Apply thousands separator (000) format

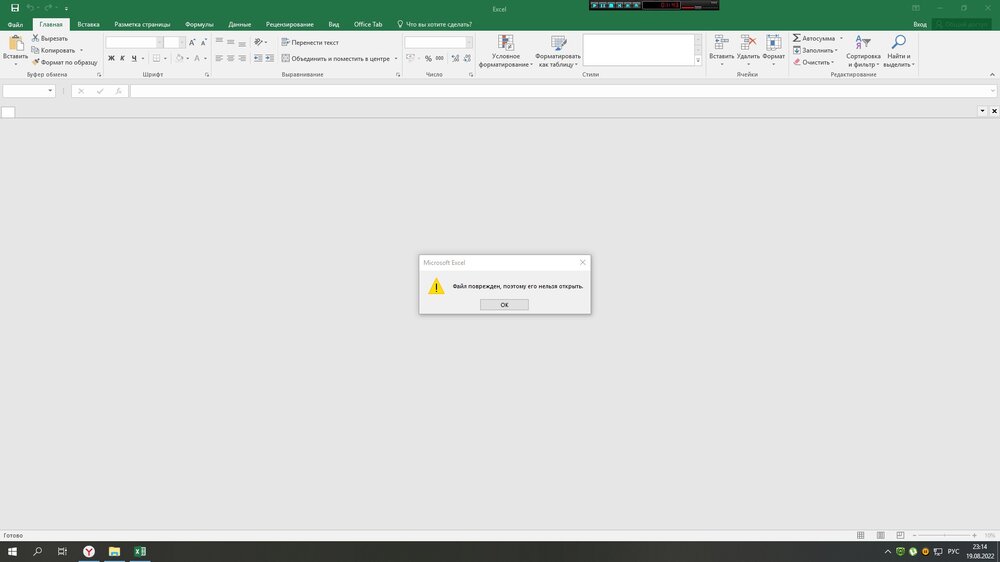439,58
